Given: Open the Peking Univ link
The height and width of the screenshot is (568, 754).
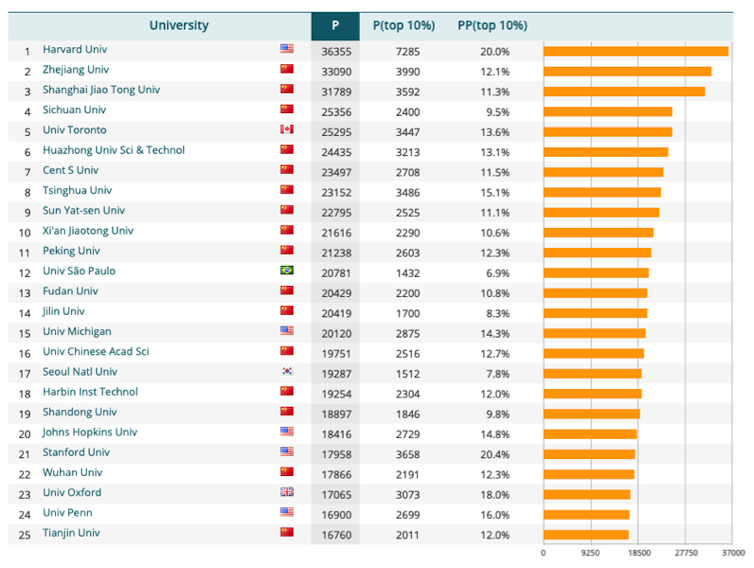Looking at the screenshot, I should coord(71,251).
